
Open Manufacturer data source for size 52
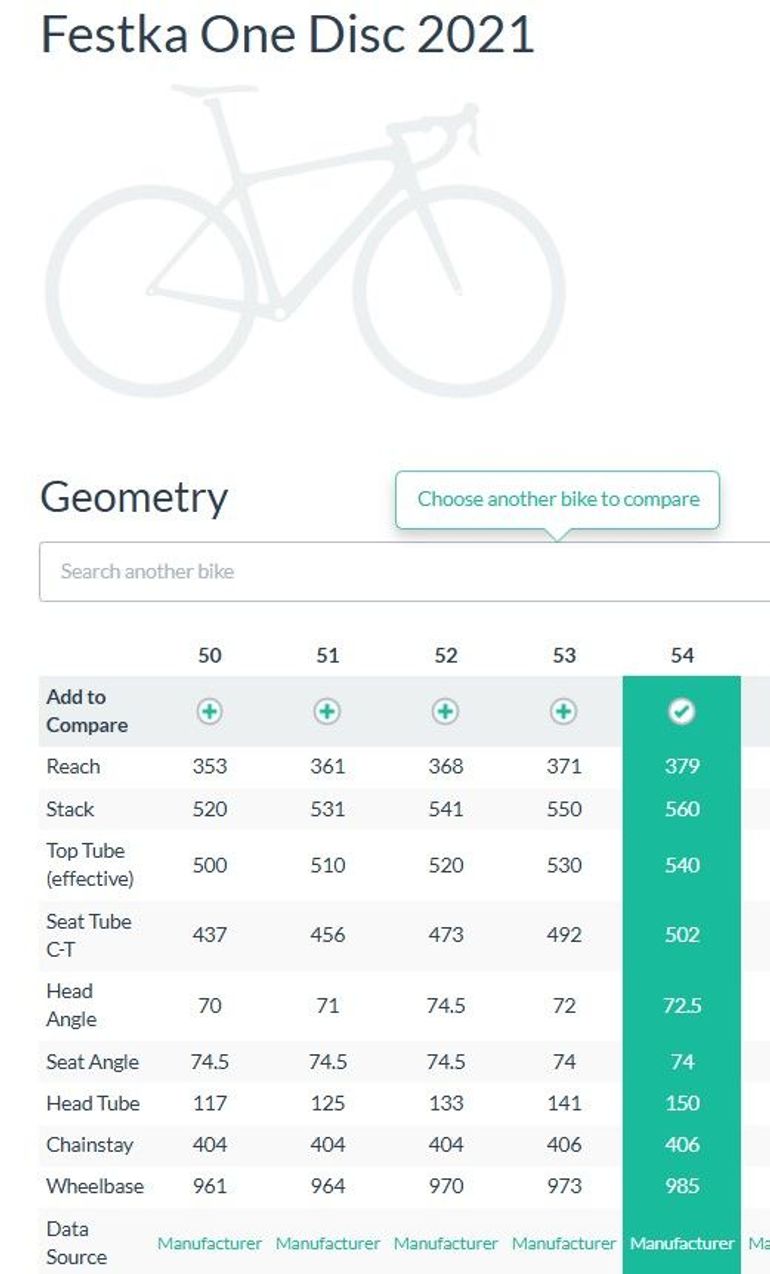pos(445,1244)
